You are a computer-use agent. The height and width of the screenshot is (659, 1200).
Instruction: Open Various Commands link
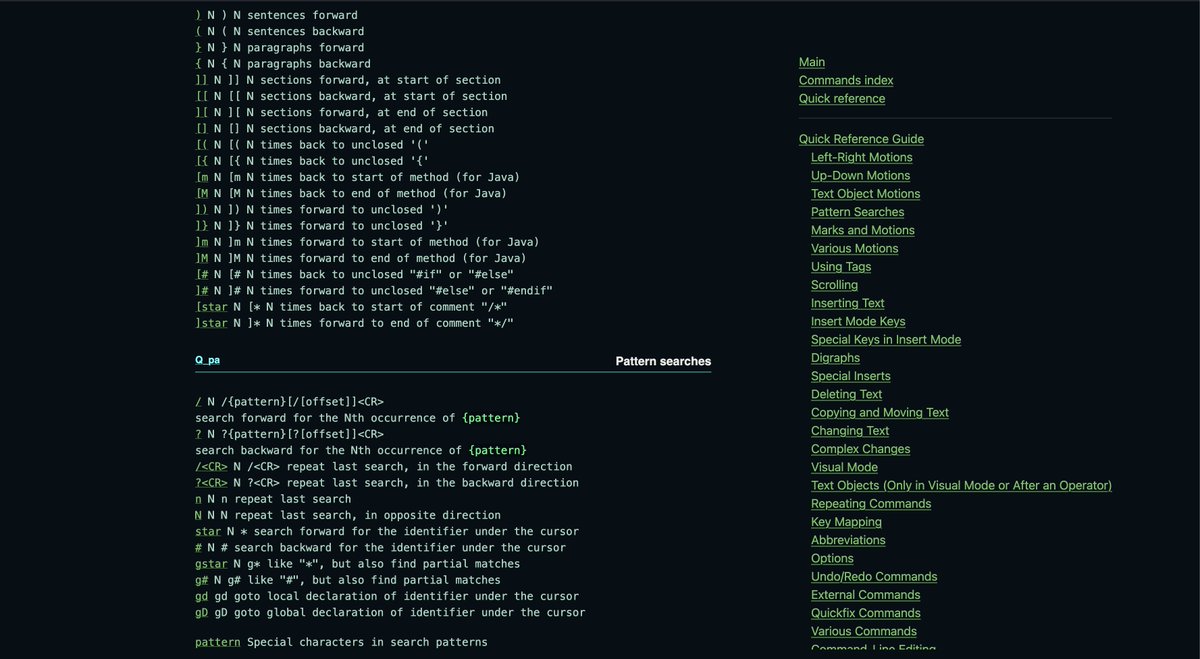864,631
